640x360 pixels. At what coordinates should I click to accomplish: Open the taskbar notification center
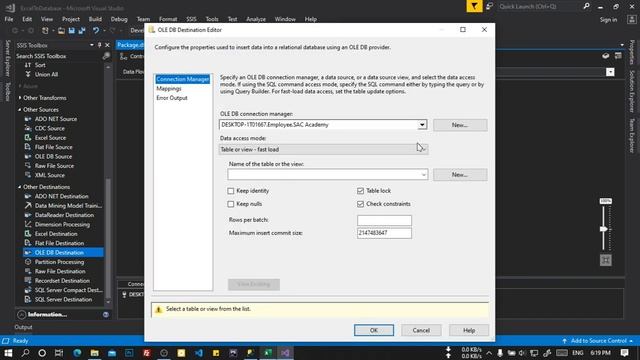pyautogui.click(x=624, y=353)
